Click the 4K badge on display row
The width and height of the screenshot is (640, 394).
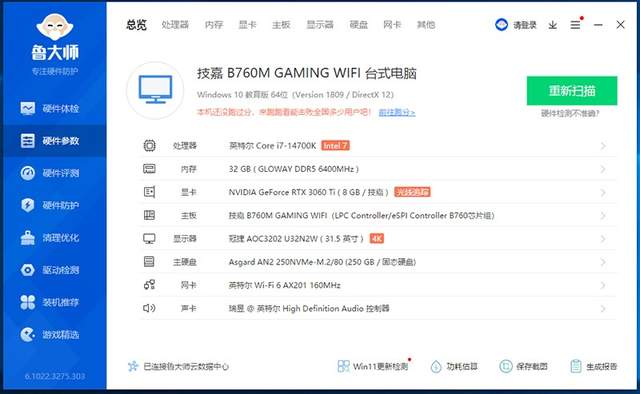click(x=376, y=238)
